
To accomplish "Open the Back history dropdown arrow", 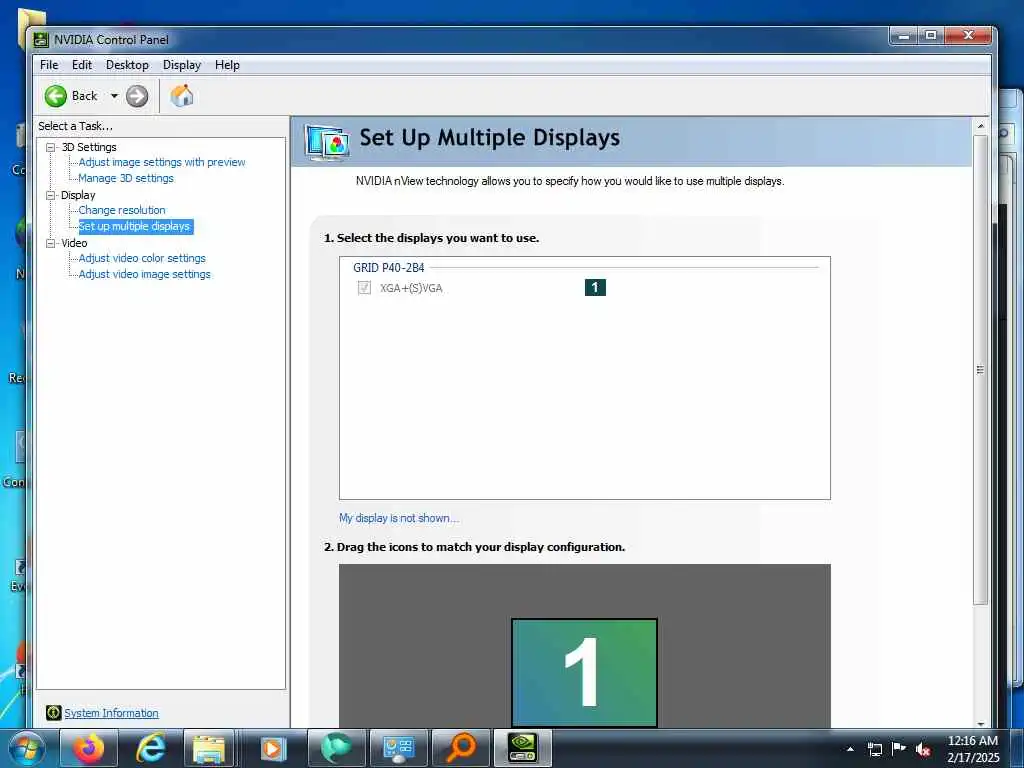I will point(114,96).
